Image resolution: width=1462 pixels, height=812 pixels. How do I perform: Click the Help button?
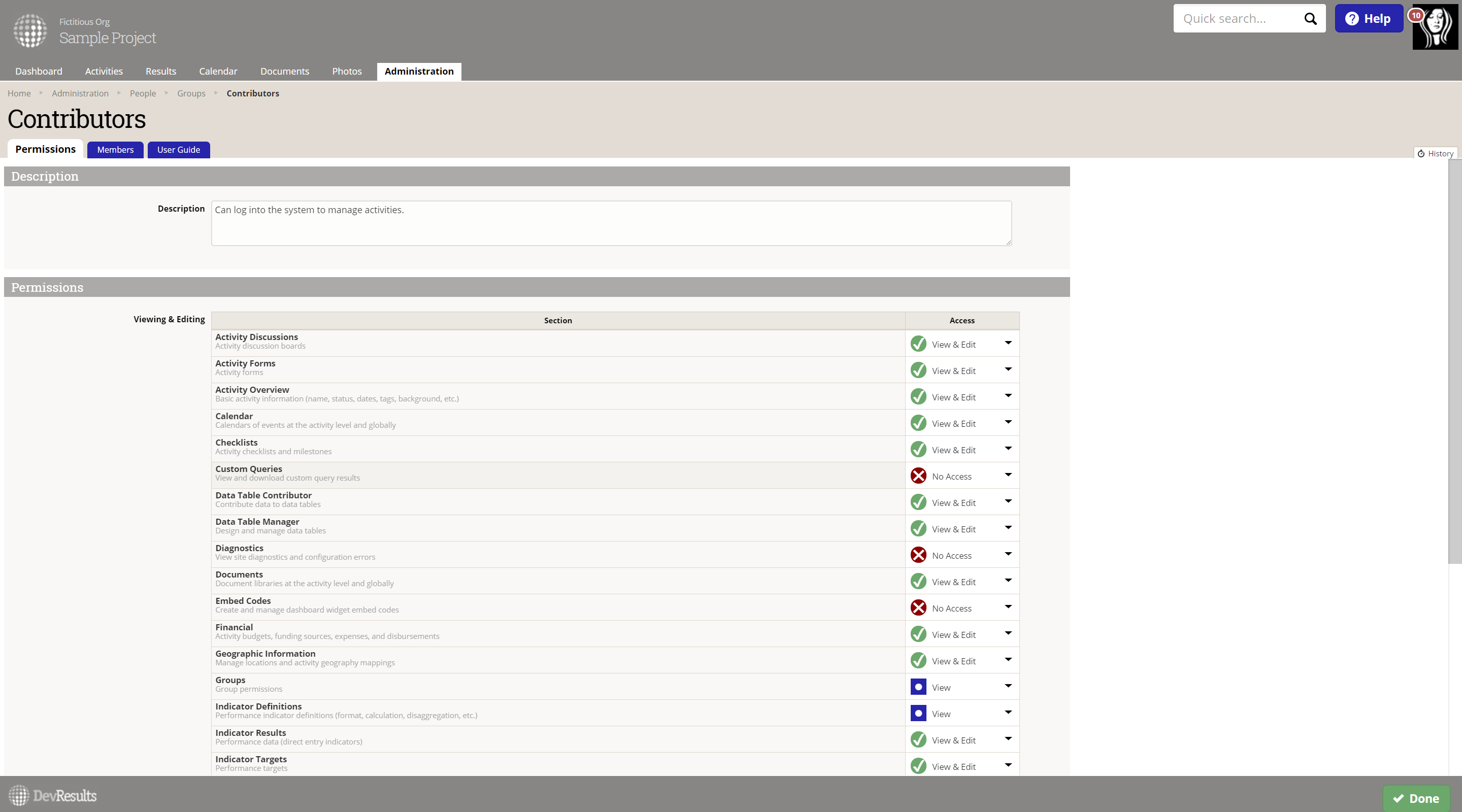pos(1369,19)
